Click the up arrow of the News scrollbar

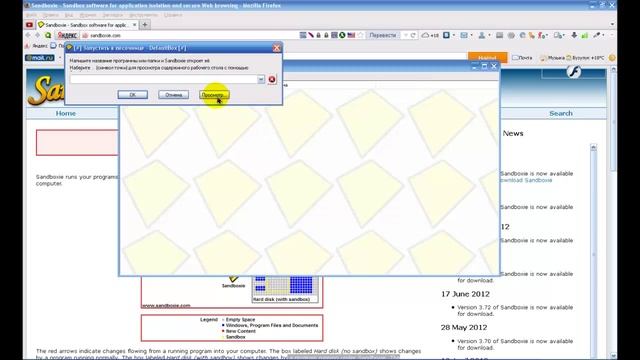[593, 147]
